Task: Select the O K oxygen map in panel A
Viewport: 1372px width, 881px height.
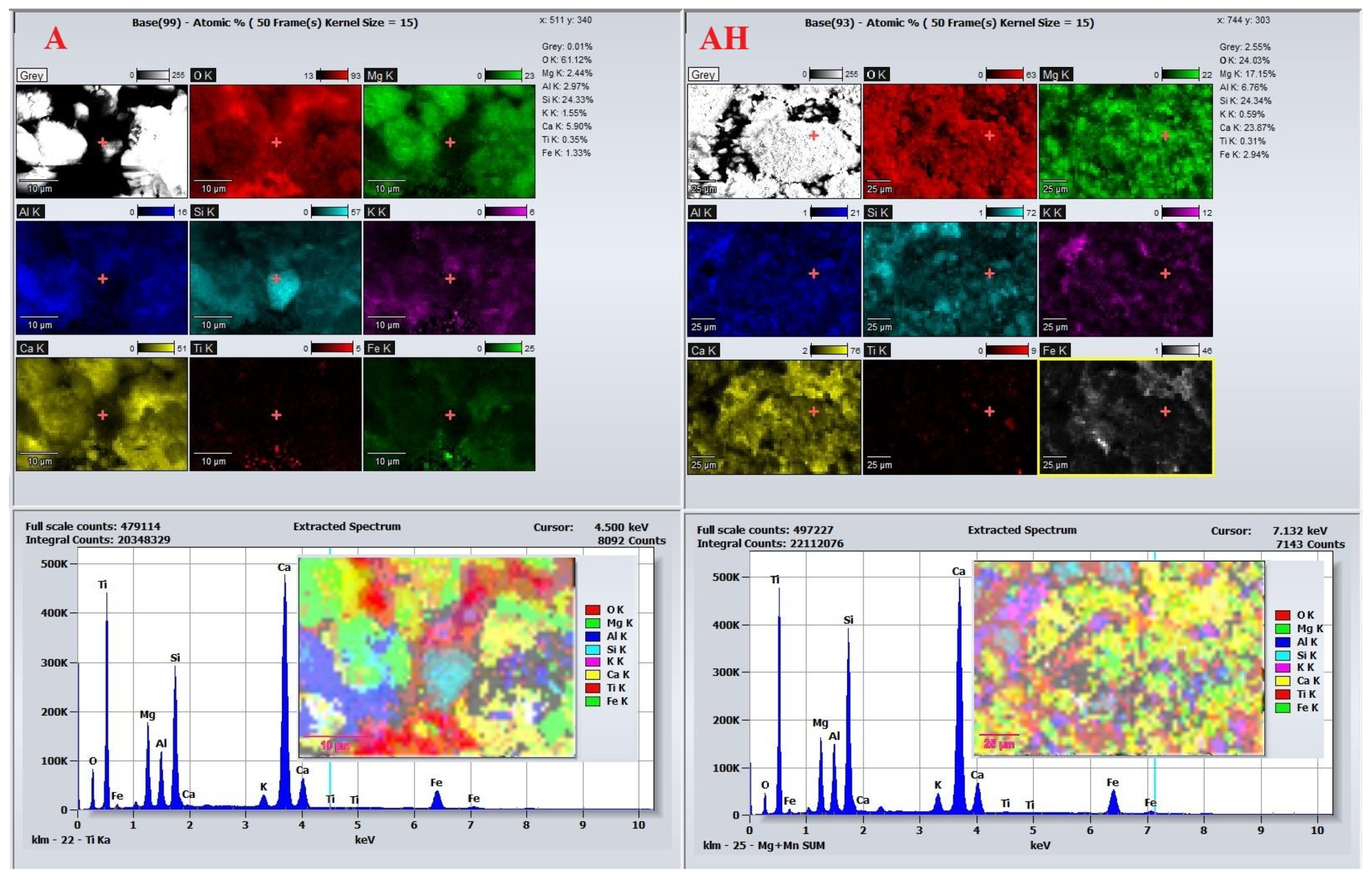Action: point(276,141)
